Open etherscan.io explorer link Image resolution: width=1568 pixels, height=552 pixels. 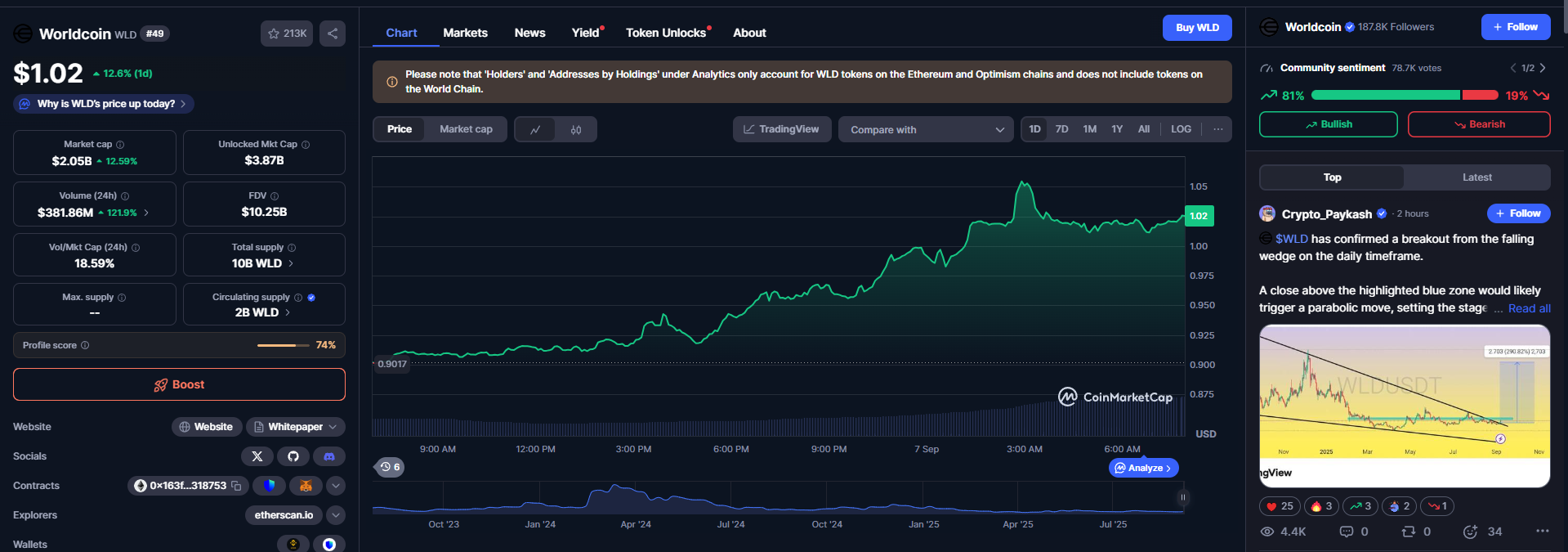(x=284, y=515)
